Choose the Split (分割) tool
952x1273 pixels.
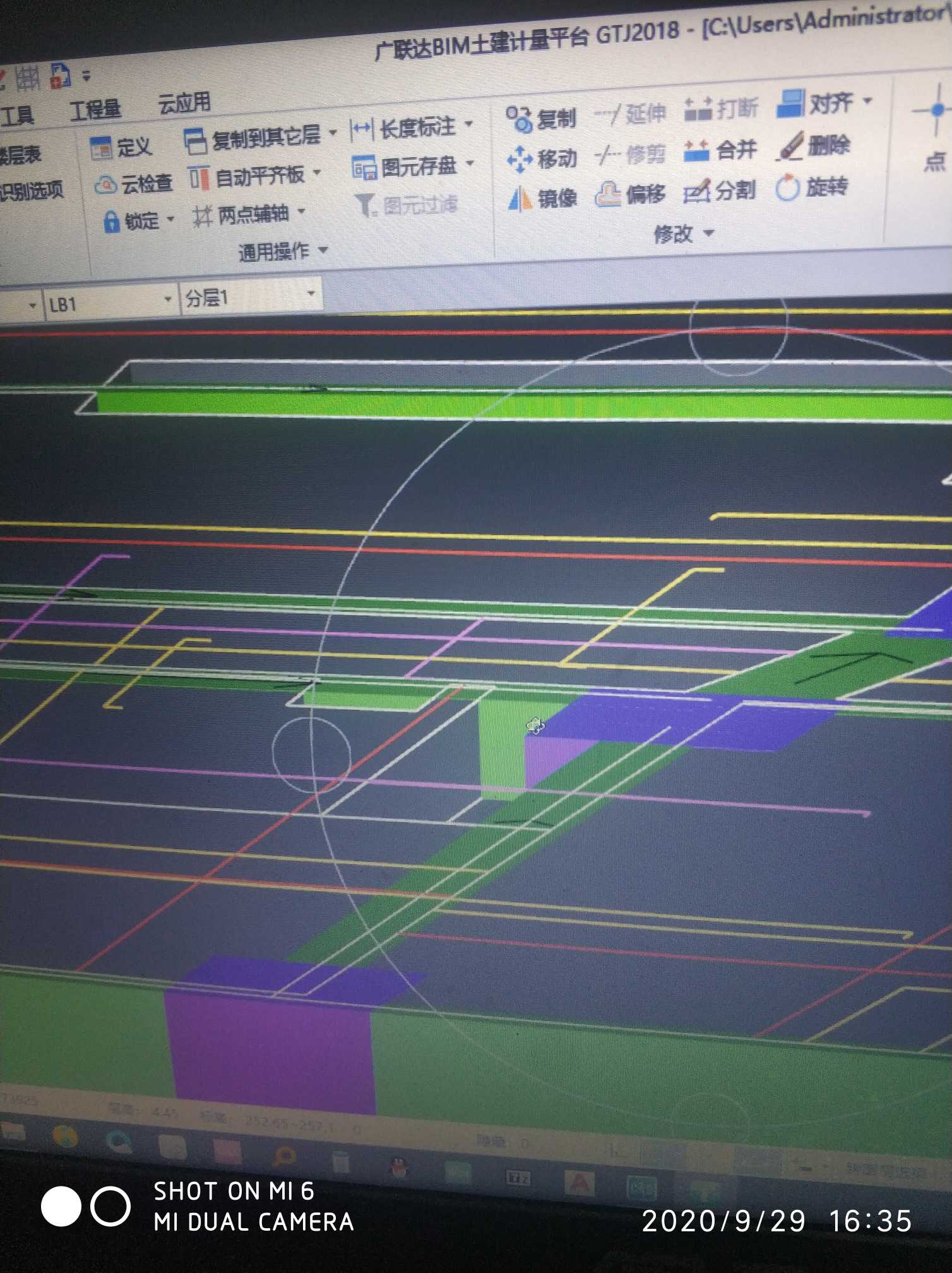(x=720, y=191)
